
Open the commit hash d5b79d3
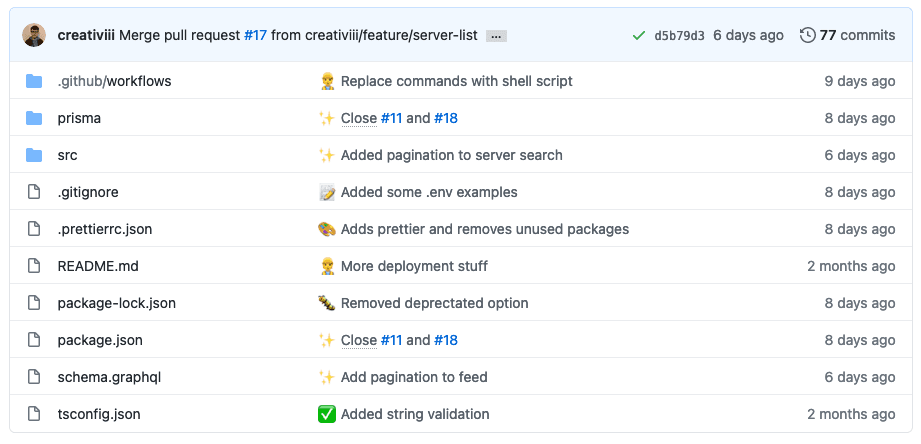point(679,35)
